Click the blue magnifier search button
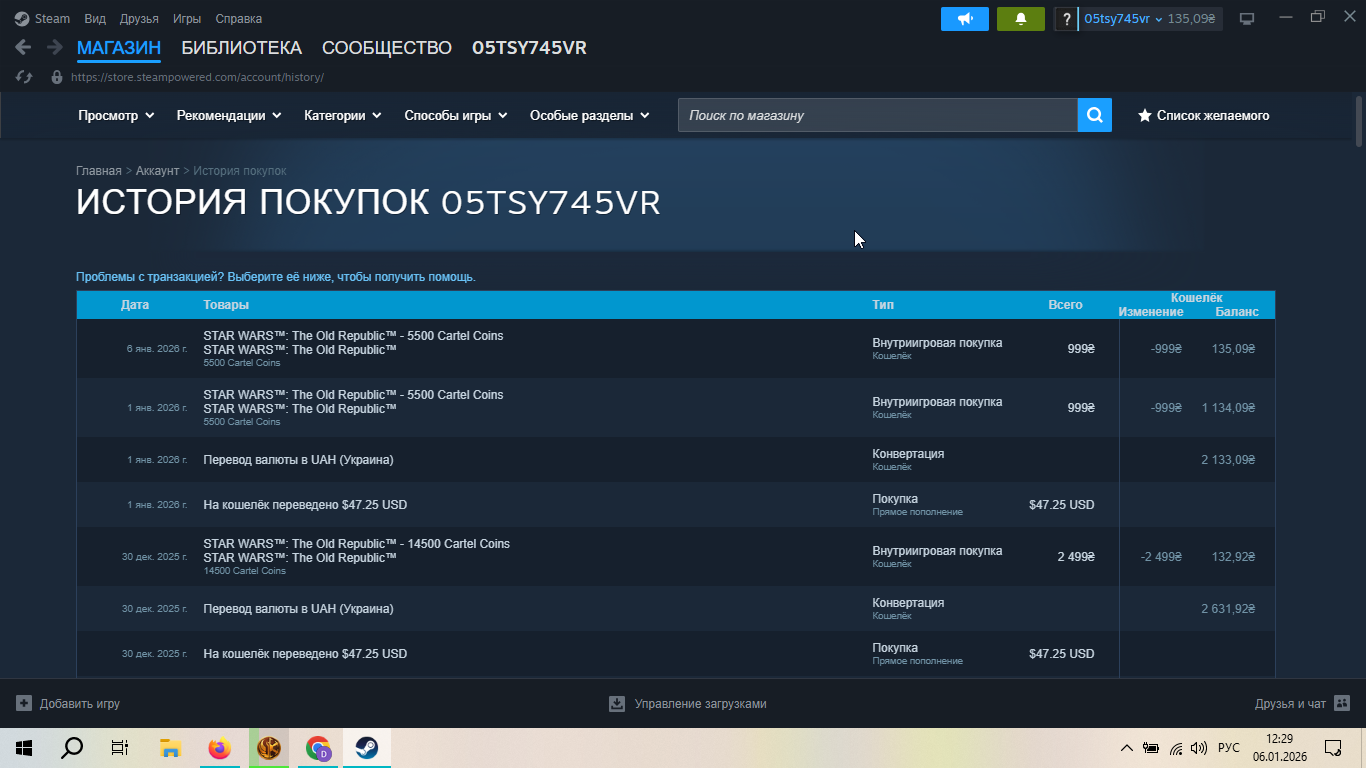Screen dimensions: 1366x768 pos(1095,115)
